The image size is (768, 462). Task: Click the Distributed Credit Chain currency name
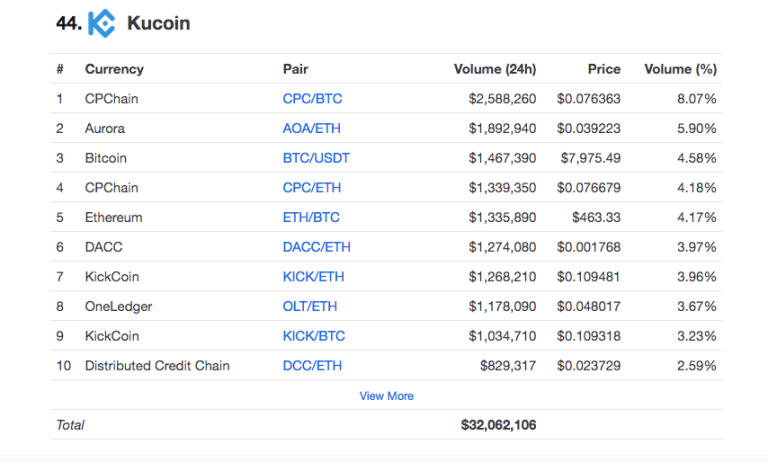pyautogui.click(x=157, y=366)
